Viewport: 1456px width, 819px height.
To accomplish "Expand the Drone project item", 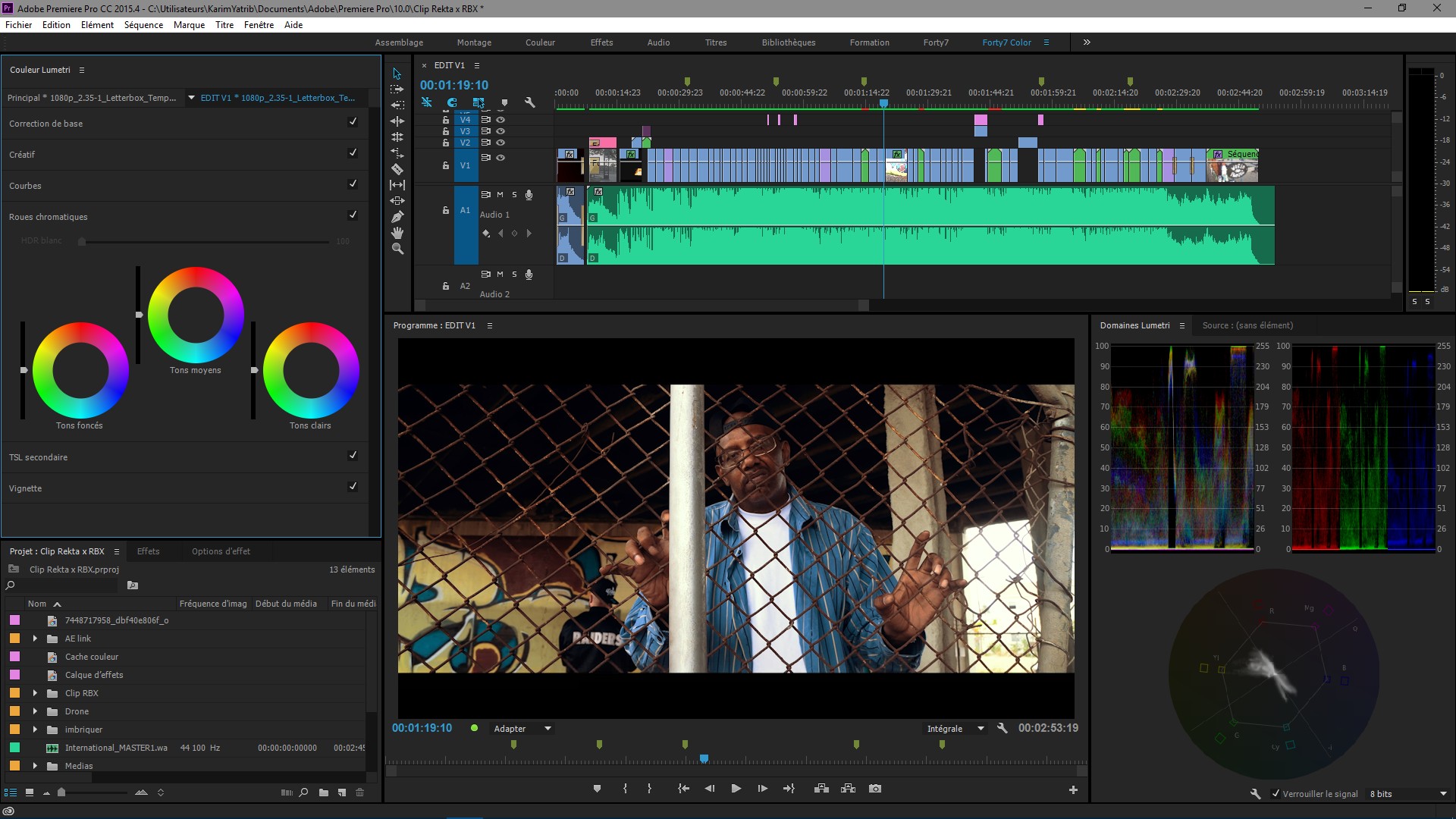I will [x=34, y=710].
